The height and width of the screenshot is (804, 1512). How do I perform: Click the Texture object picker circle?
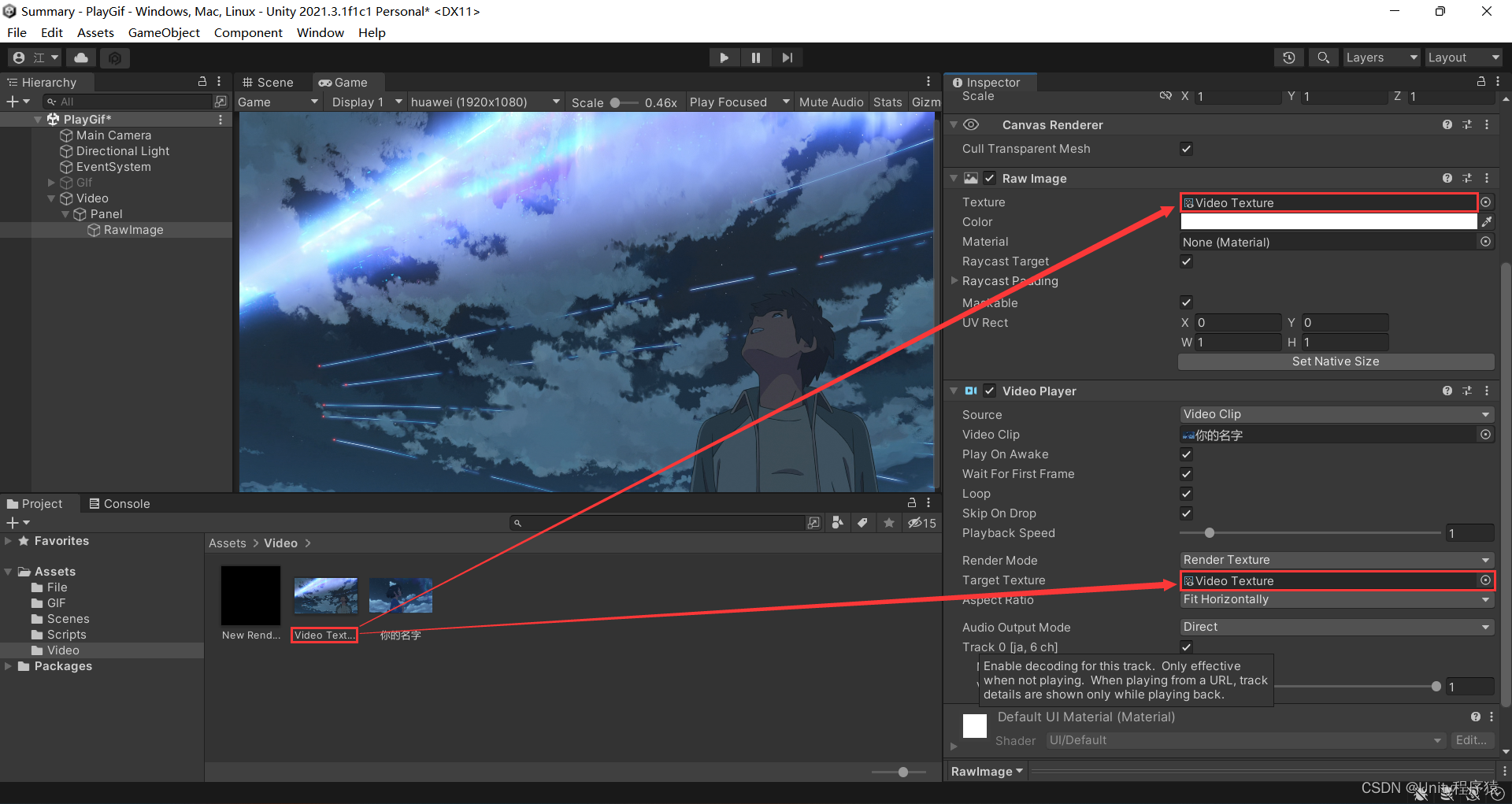click(1486, 202)
